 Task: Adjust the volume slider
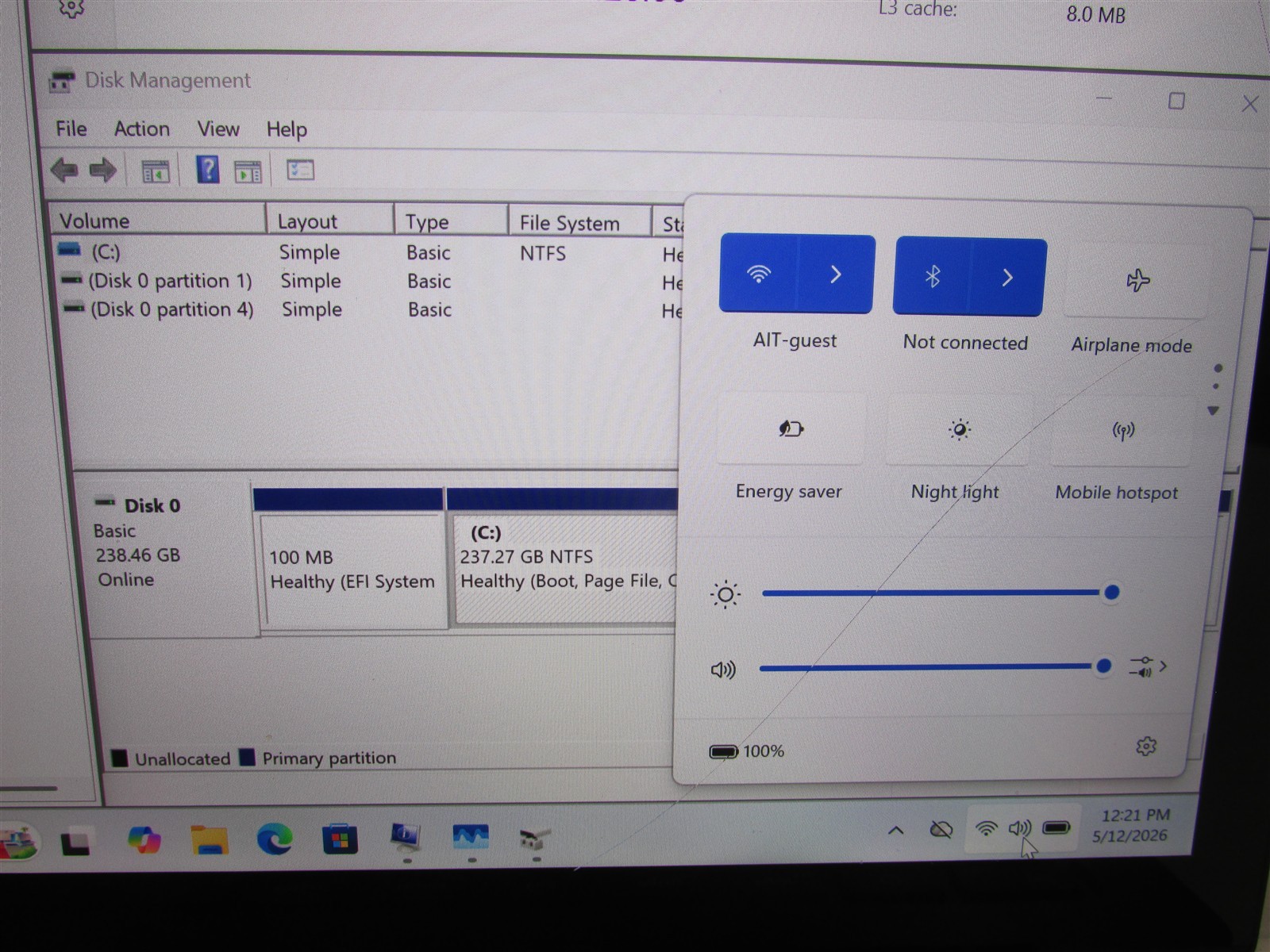(935, 667)
